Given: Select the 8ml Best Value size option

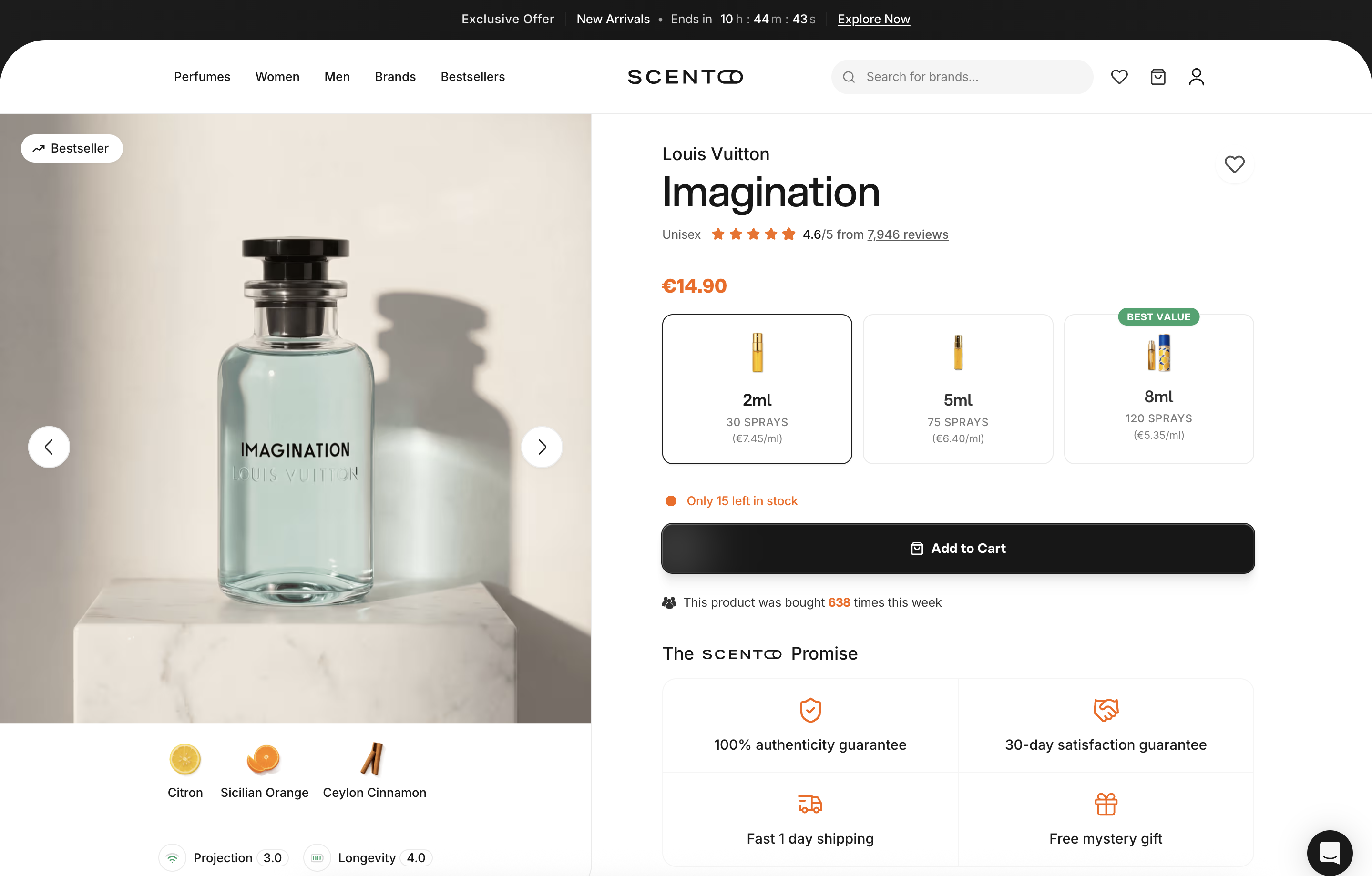Looking at the screenshot, I should pos(1158,389).
